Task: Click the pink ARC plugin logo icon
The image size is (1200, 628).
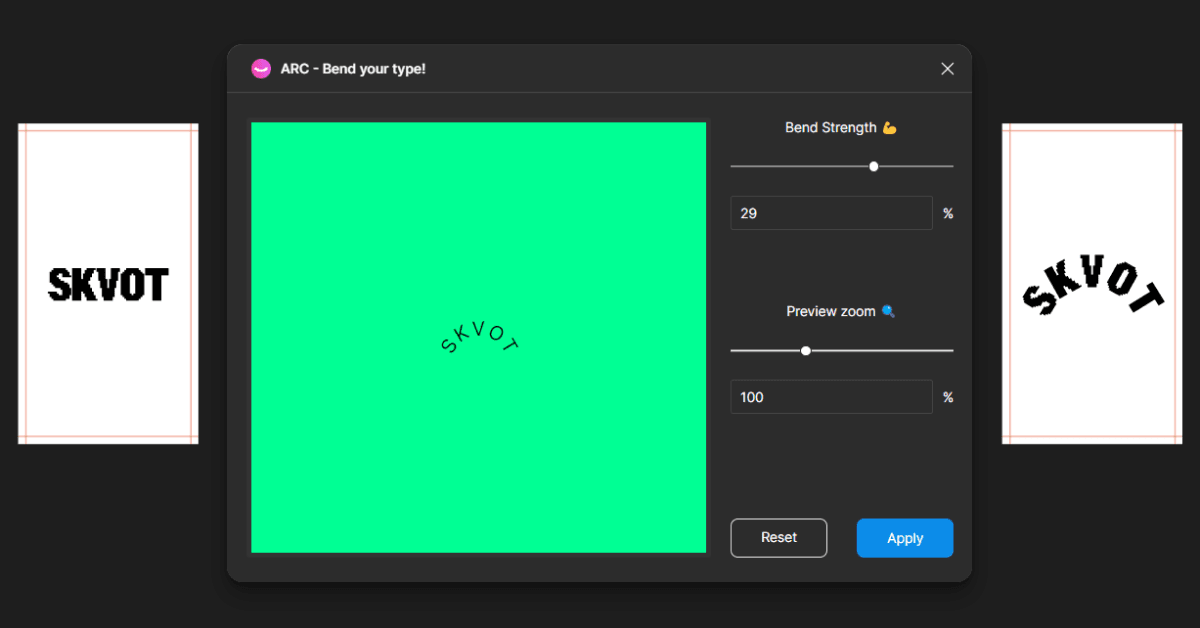Action: pyautogui.click(x=261, y=69)
